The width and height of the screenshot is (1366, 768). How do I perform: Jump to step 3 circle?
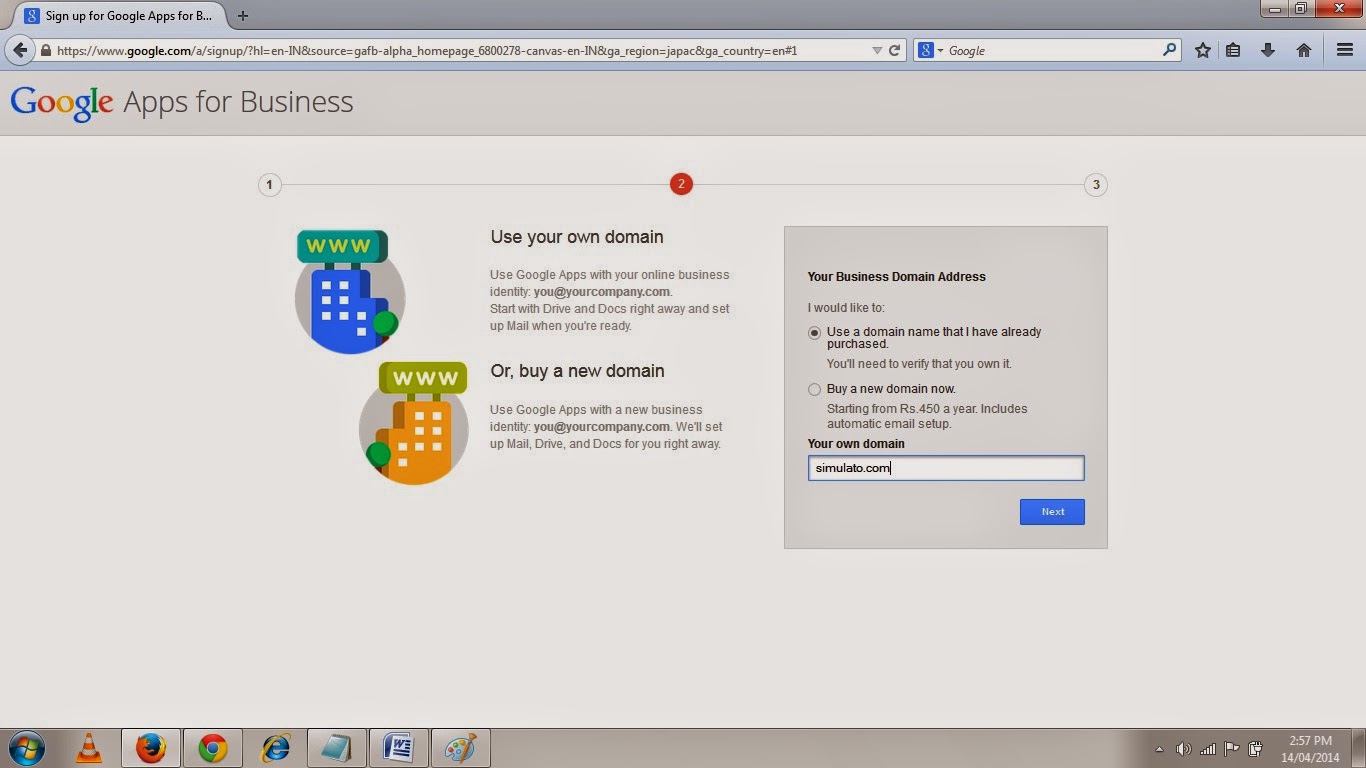tap(1096, 185)
